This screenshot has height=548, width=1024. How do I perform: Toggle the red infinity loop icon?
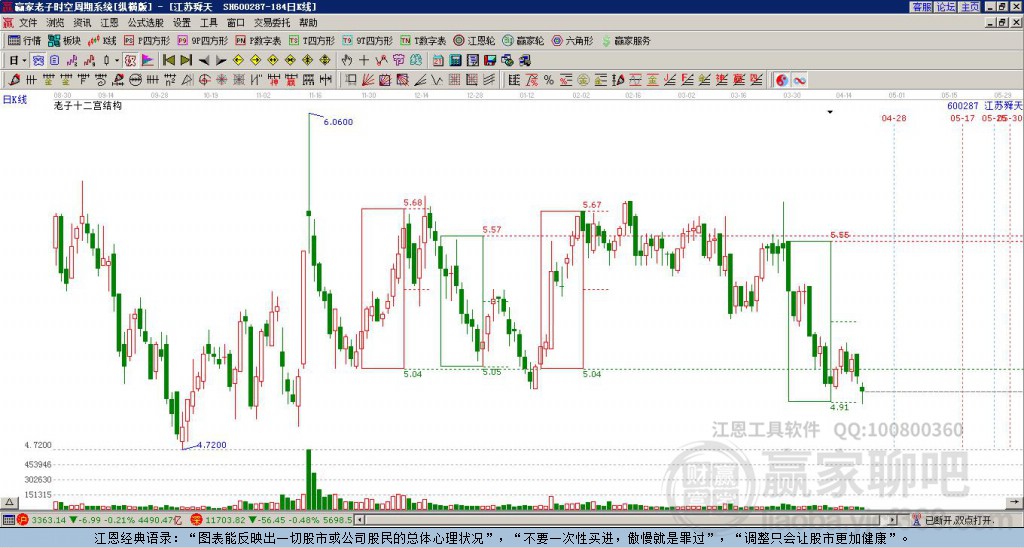tap(799, 80)
